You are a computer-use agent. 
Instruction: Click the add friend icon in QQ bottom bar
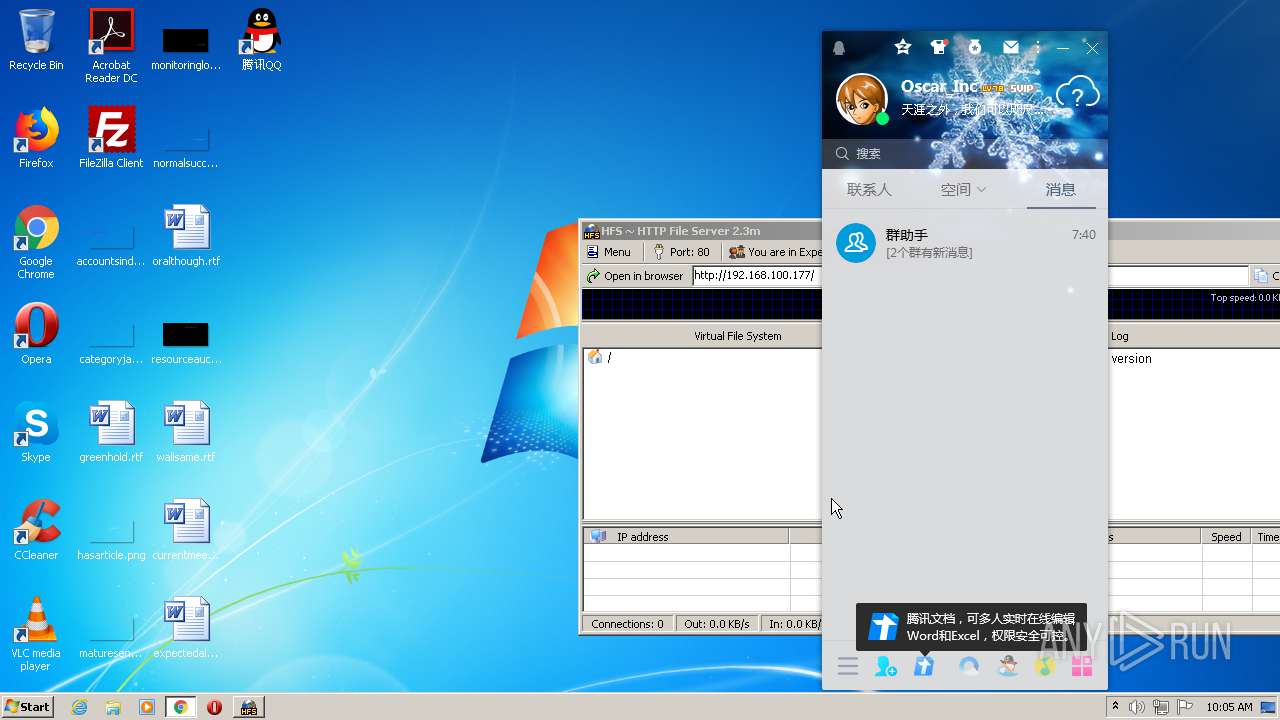[886, 666]
